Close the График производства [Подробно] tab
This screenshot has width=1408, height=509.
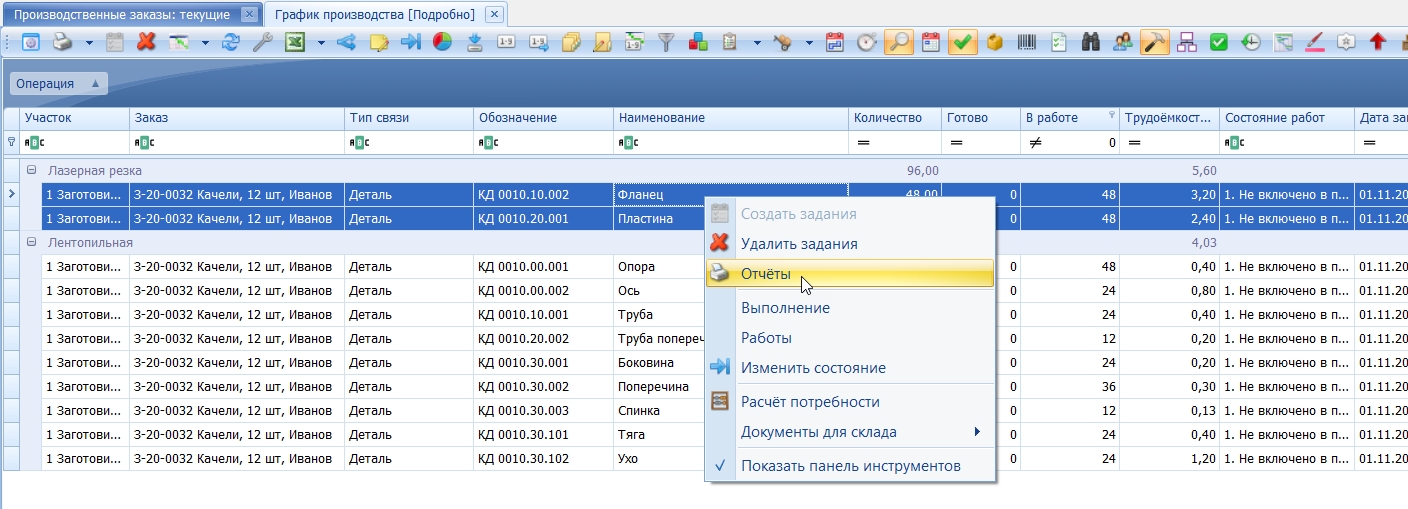pos(492,15)
